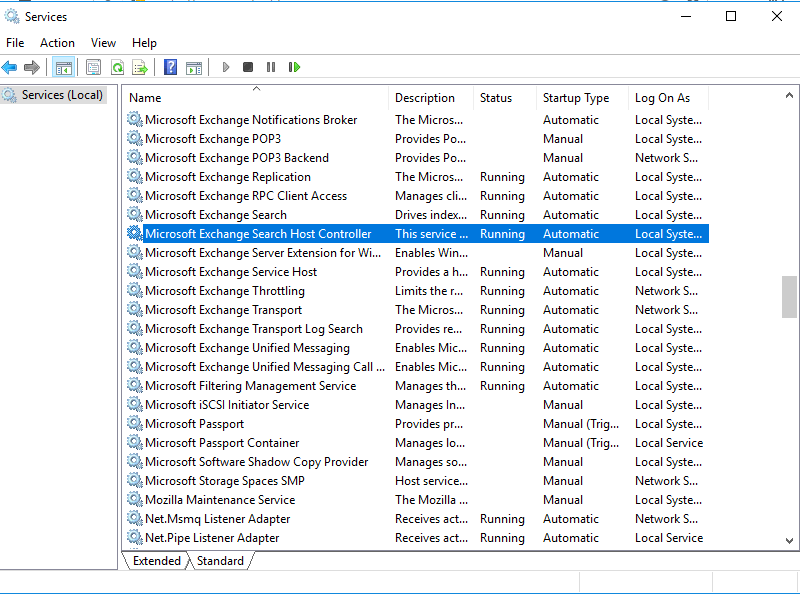This screenshot has width=800, height=594.
Task: Switch to the Standard tab
Action: (220, 561)
